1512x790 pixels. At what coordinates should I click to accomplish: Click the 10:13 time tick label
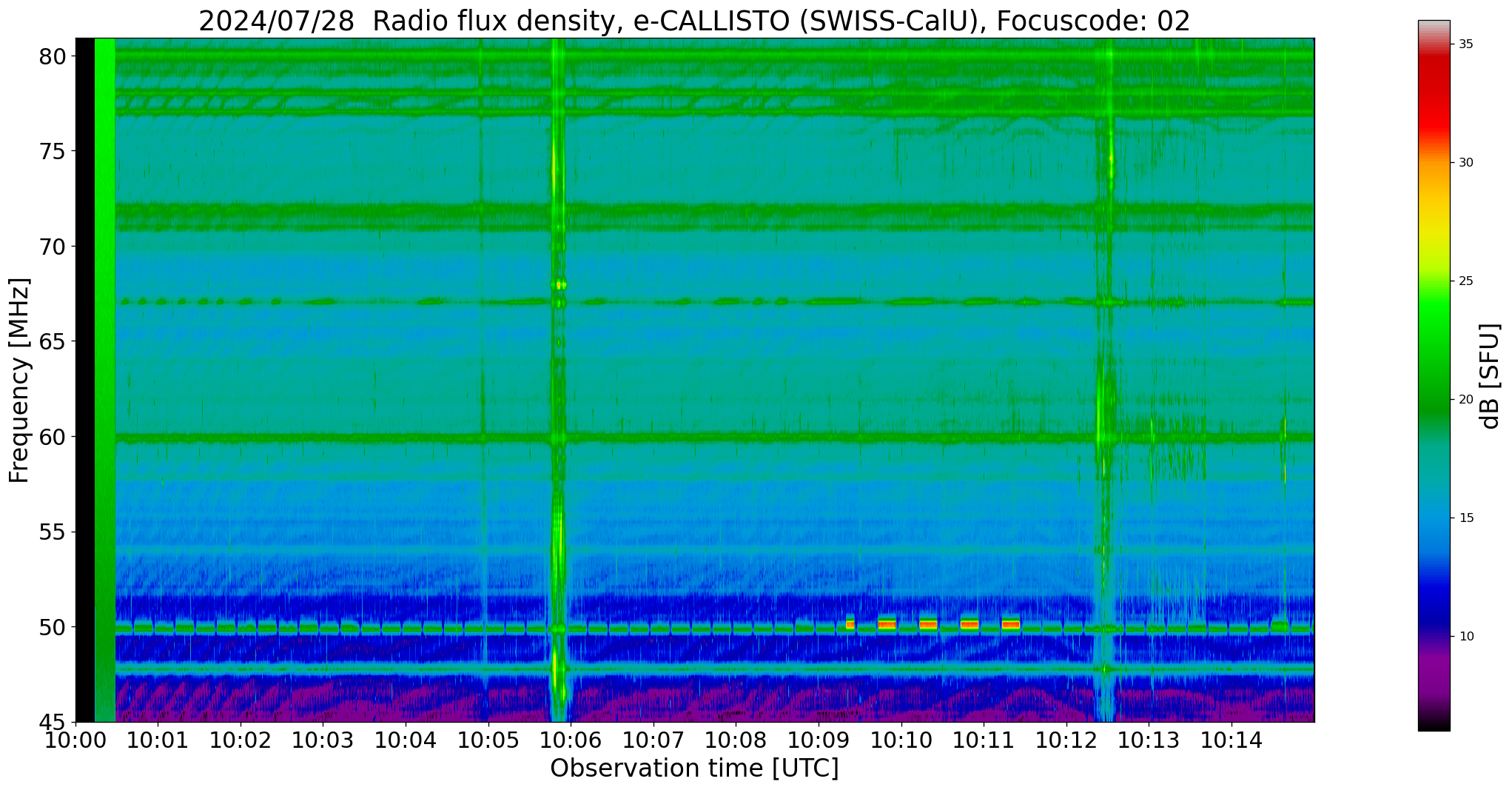1149,741
